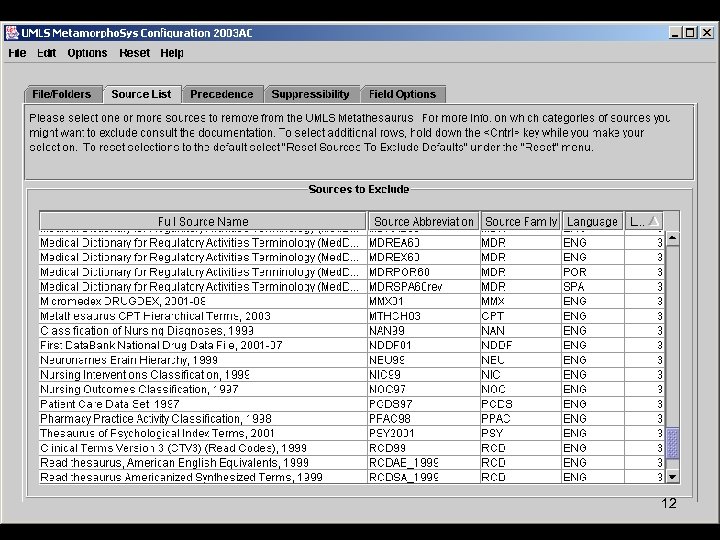The width and height of the screenshot is (720, 540).
Task: Click the UMLS MetamorphoSys title bar icon
Action: point(12,33)
